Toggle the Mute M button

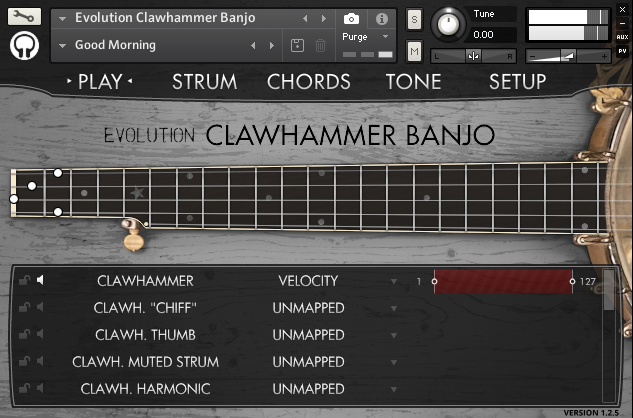point(415,51)
